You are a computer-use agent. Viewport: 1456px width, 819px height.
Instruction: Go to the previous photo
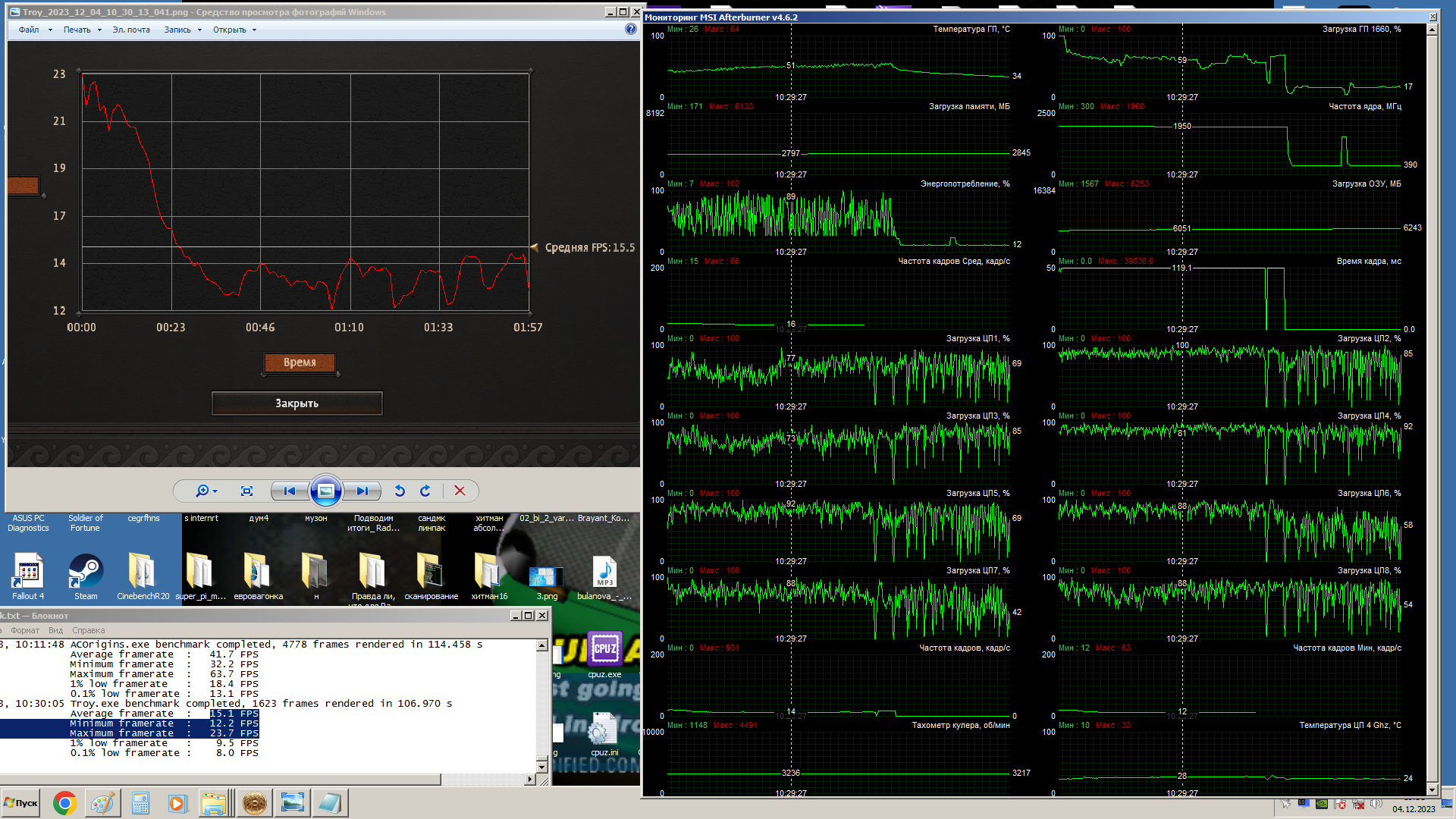click(x=289, y=491)
